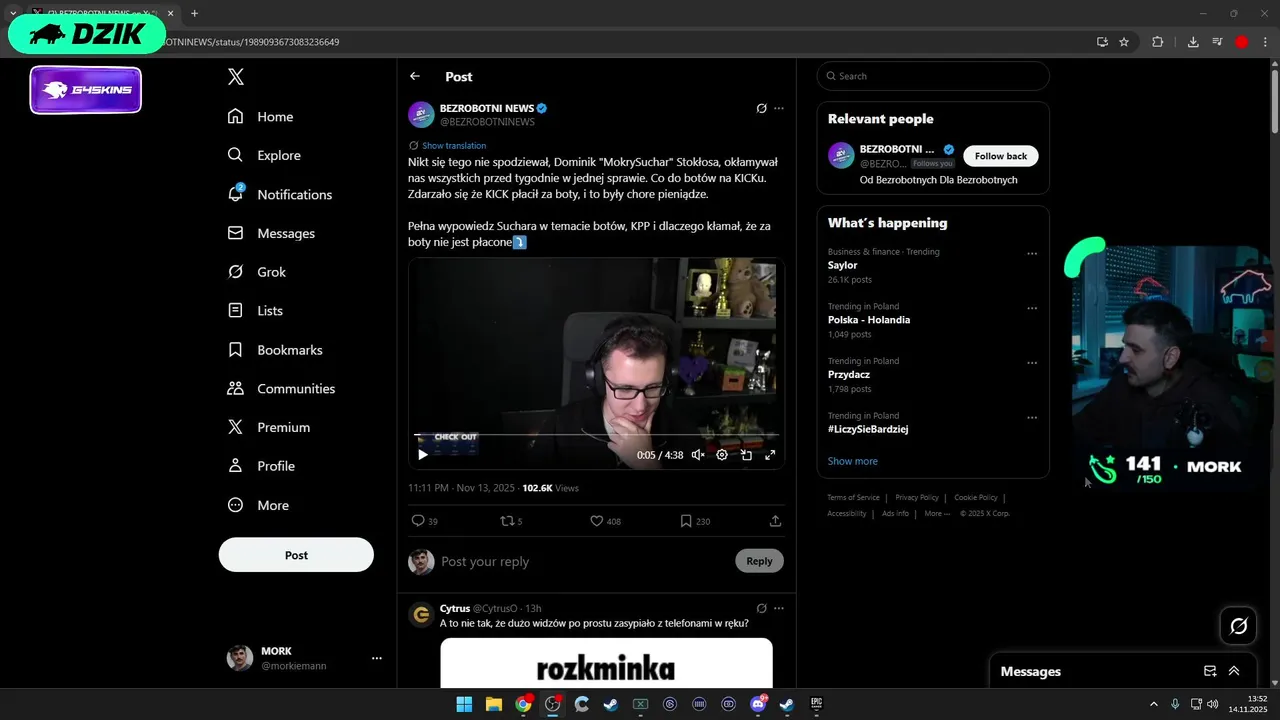Click Follow back button

tap(1001, 156)
